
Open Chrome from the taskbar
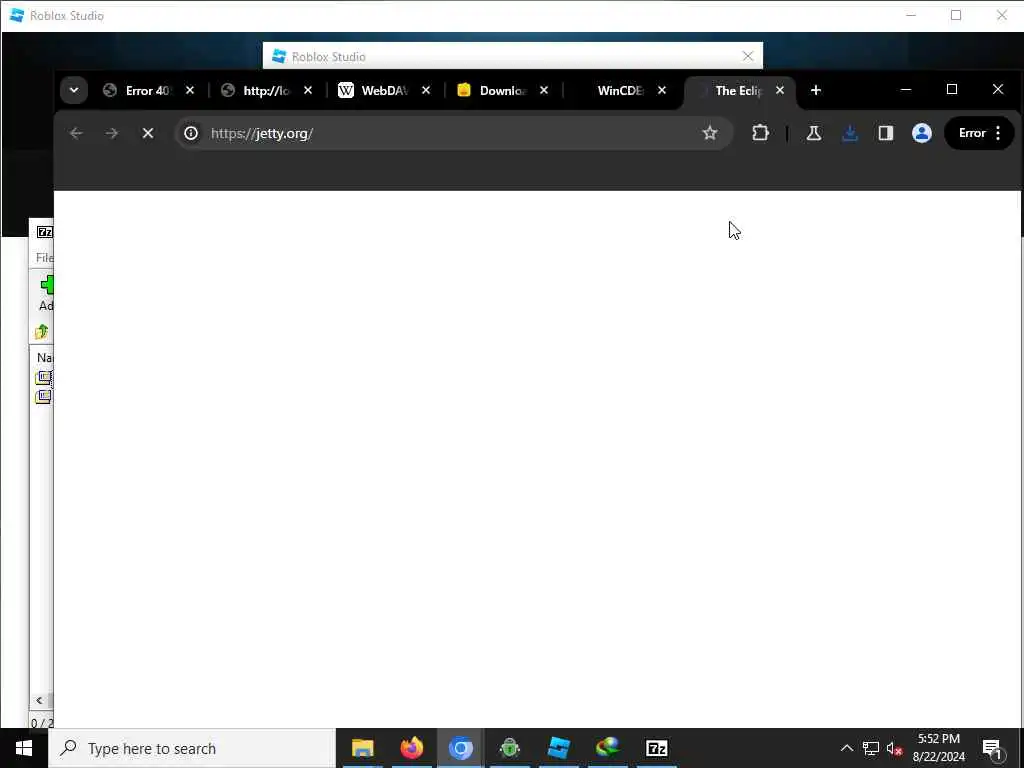(460, 748)
